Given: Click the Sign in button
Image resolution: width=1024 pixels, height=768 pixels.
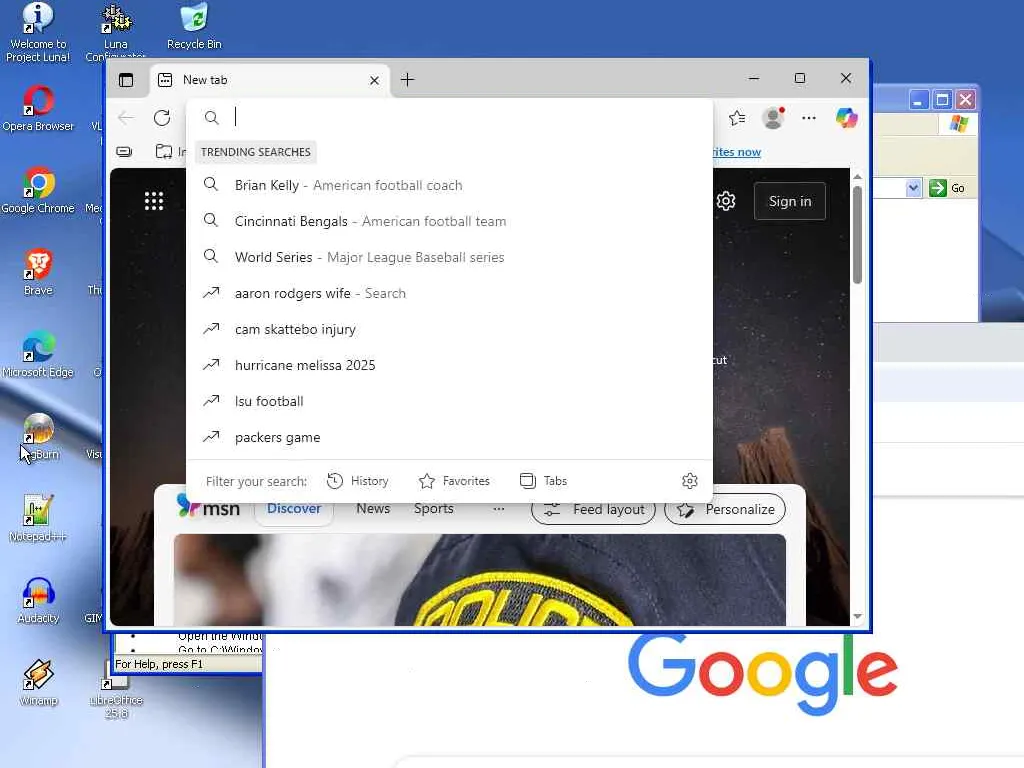Looking at the screenshot, I should point(790,201).
